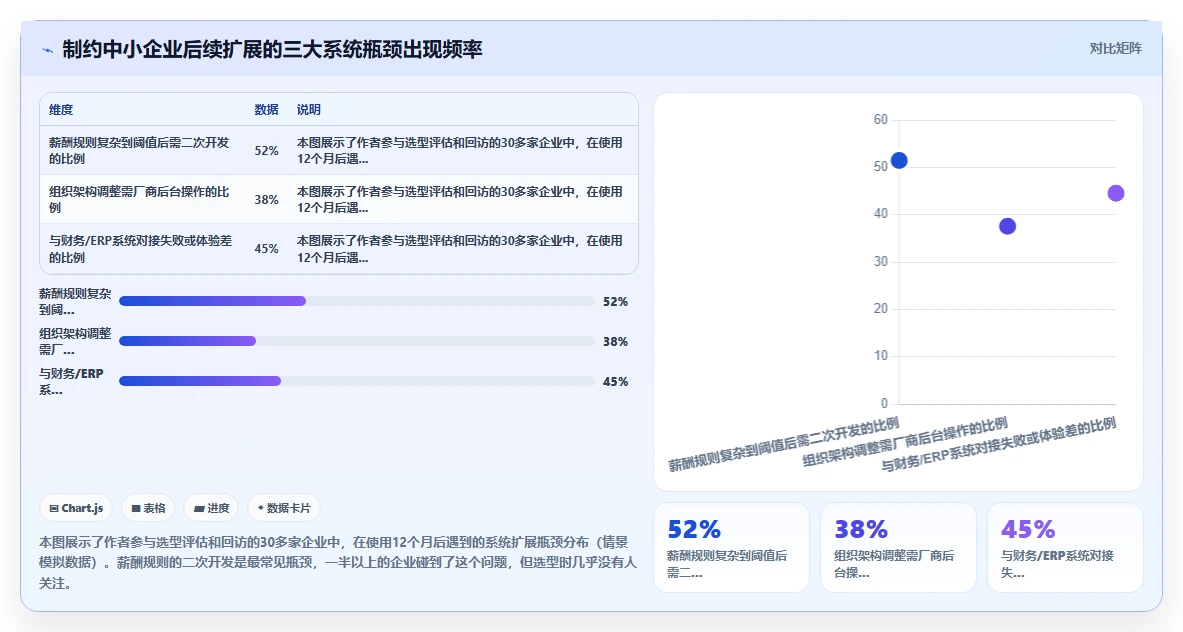
Task: Click the 薪酬规则复杂到阈… progress bar label
Action: pos(75,302)
